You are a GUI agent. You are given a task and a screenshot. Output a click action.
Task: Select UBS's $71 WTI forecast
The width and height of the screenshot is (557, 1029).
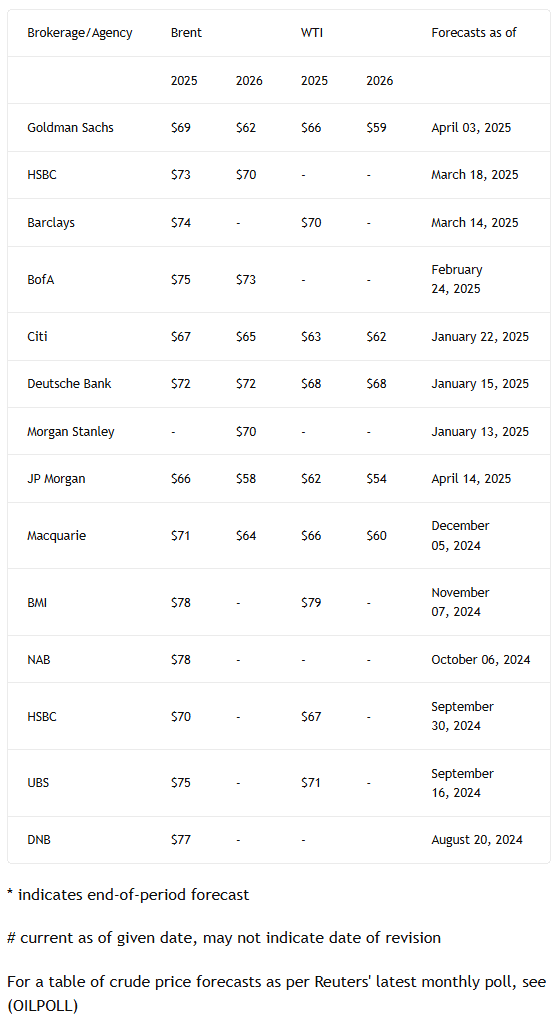point(310,782)
